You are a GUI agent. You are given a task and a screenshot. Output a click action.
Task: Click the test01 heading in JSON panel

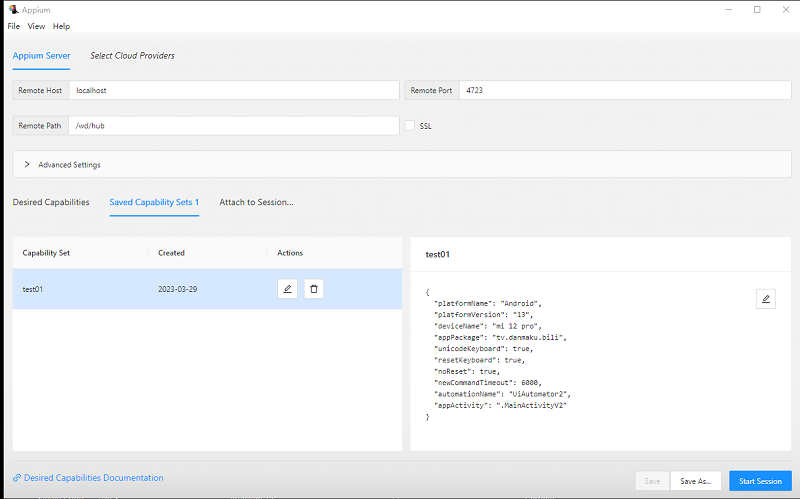pyautogui.click(x=437, y=254)
